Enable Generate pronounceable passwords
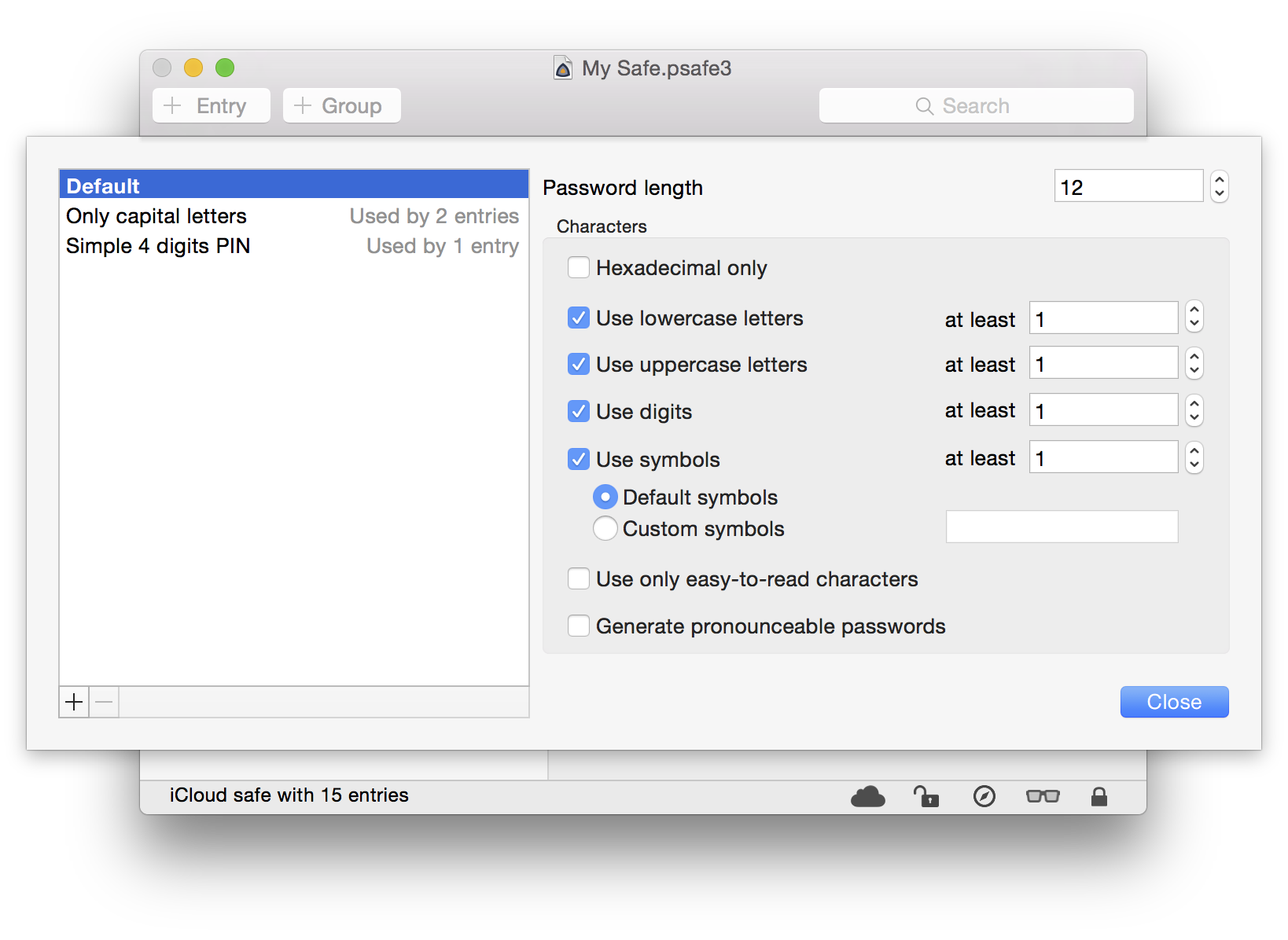The width and height of the screenshot is (1288, 940). [x=579, y=626]
